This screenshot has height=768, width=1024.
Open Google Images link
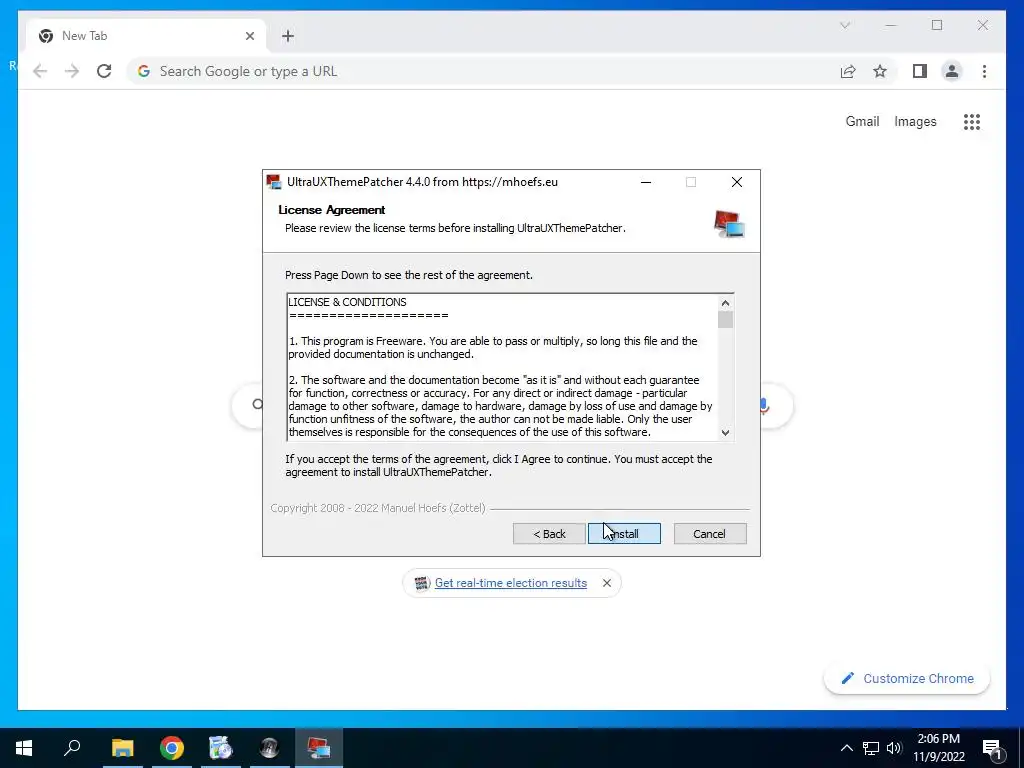pyautogui.click(x=915, y=121)
